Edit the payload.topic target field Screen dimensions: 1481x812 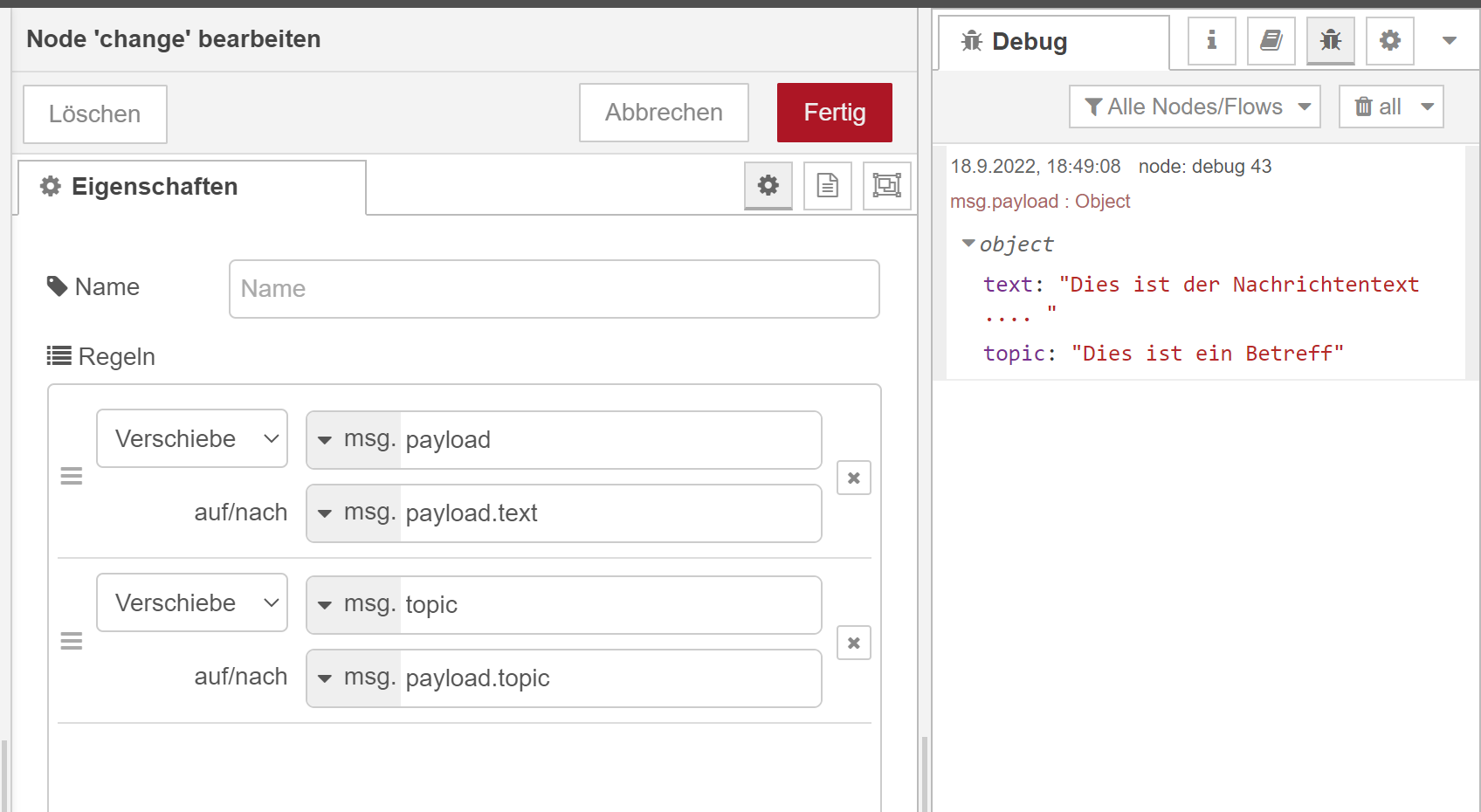[610, 678]
